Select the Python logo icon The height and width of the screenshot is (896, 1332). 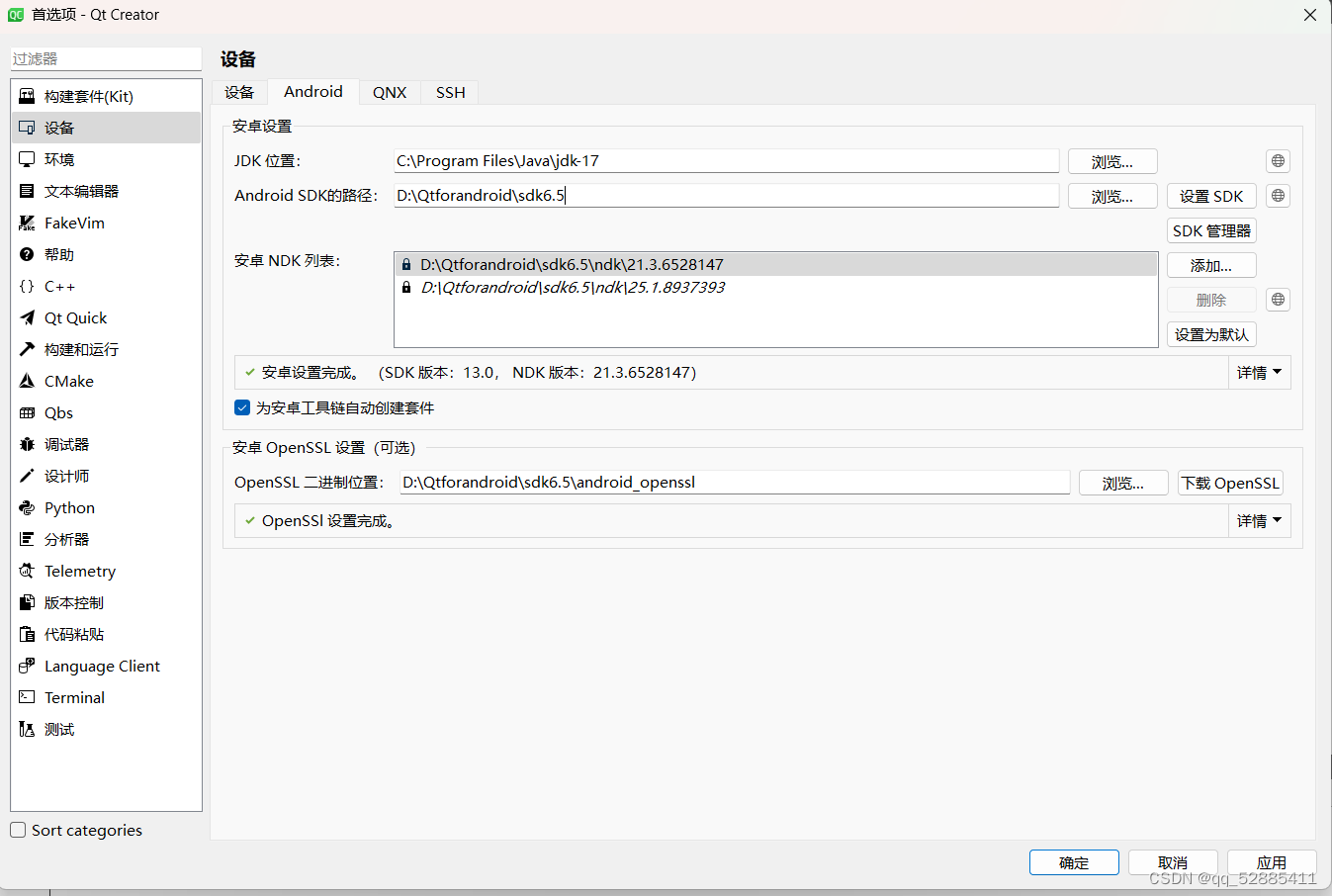tap(27, 507)
